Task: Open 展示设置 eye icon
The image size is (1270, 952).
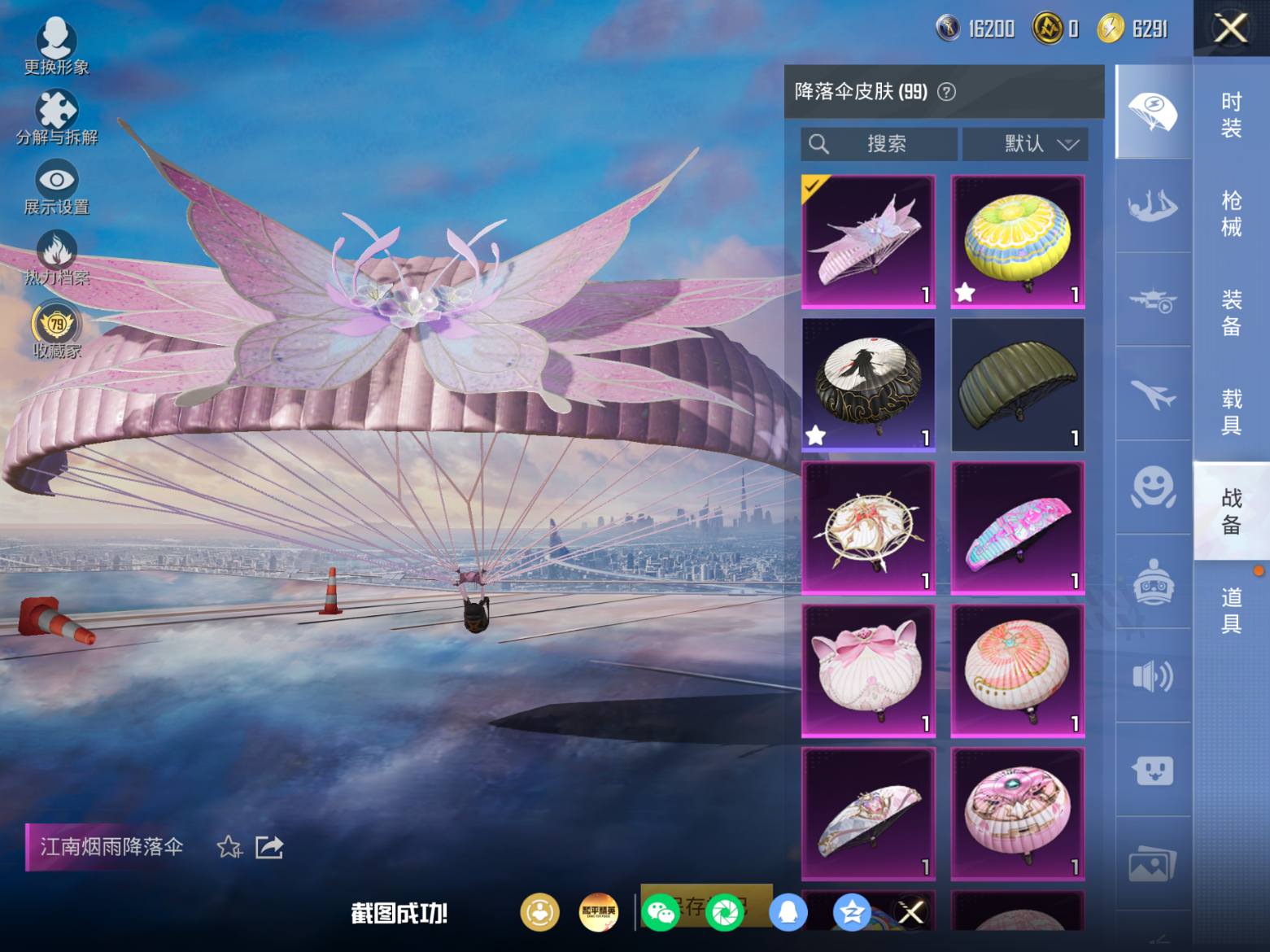Action: (x=56, y=188)
